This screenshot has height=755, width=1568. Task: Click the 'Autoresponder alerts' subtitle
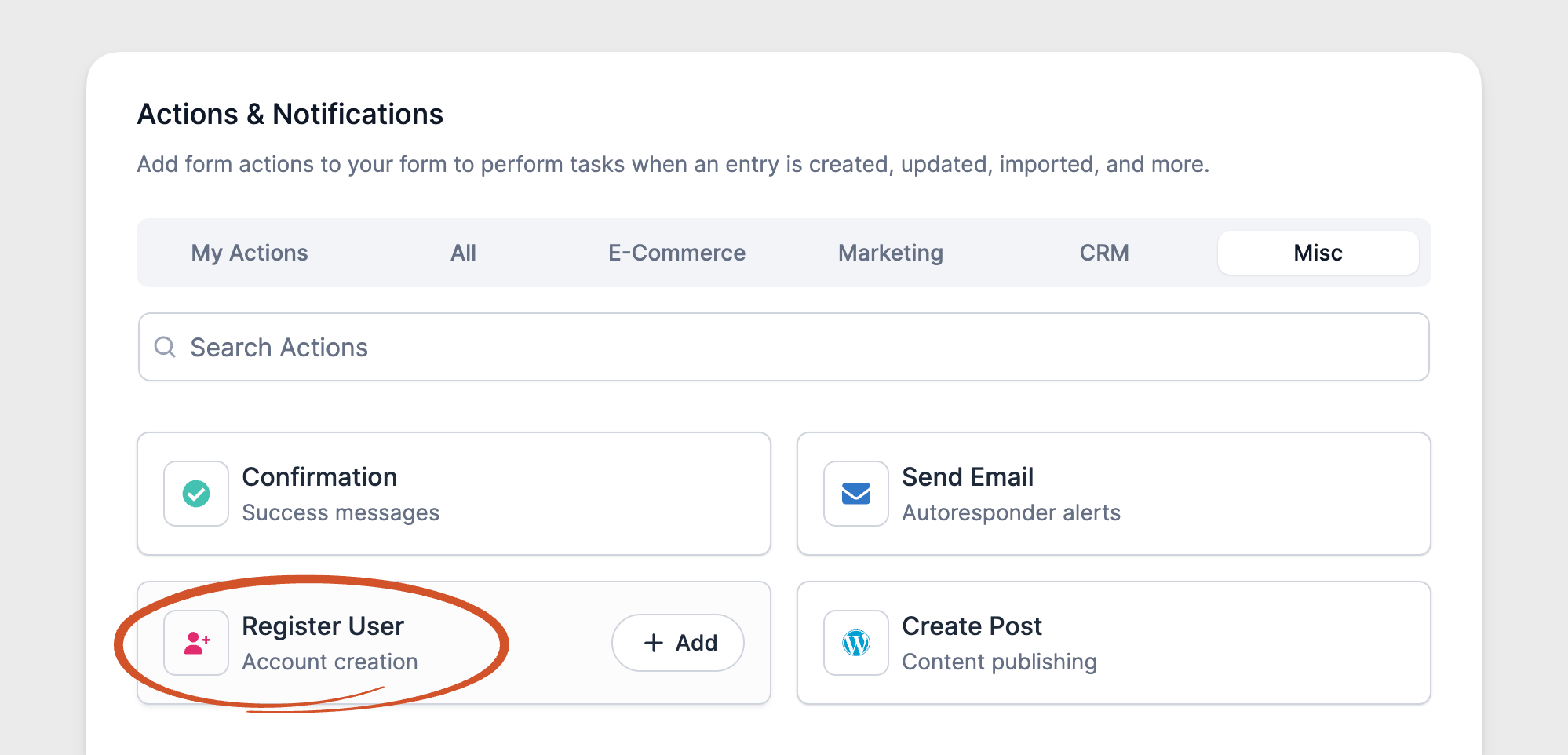click(1011, 512)
